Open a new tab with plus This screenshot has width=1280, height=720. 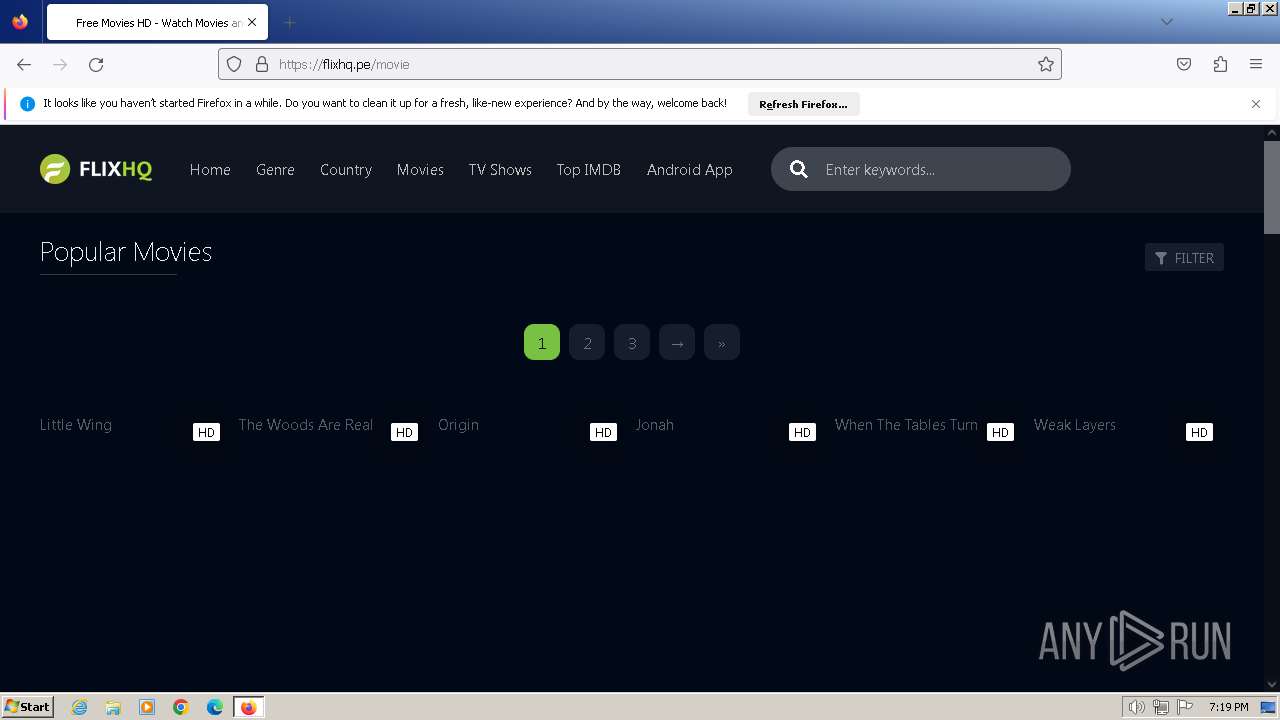(289, 22)
